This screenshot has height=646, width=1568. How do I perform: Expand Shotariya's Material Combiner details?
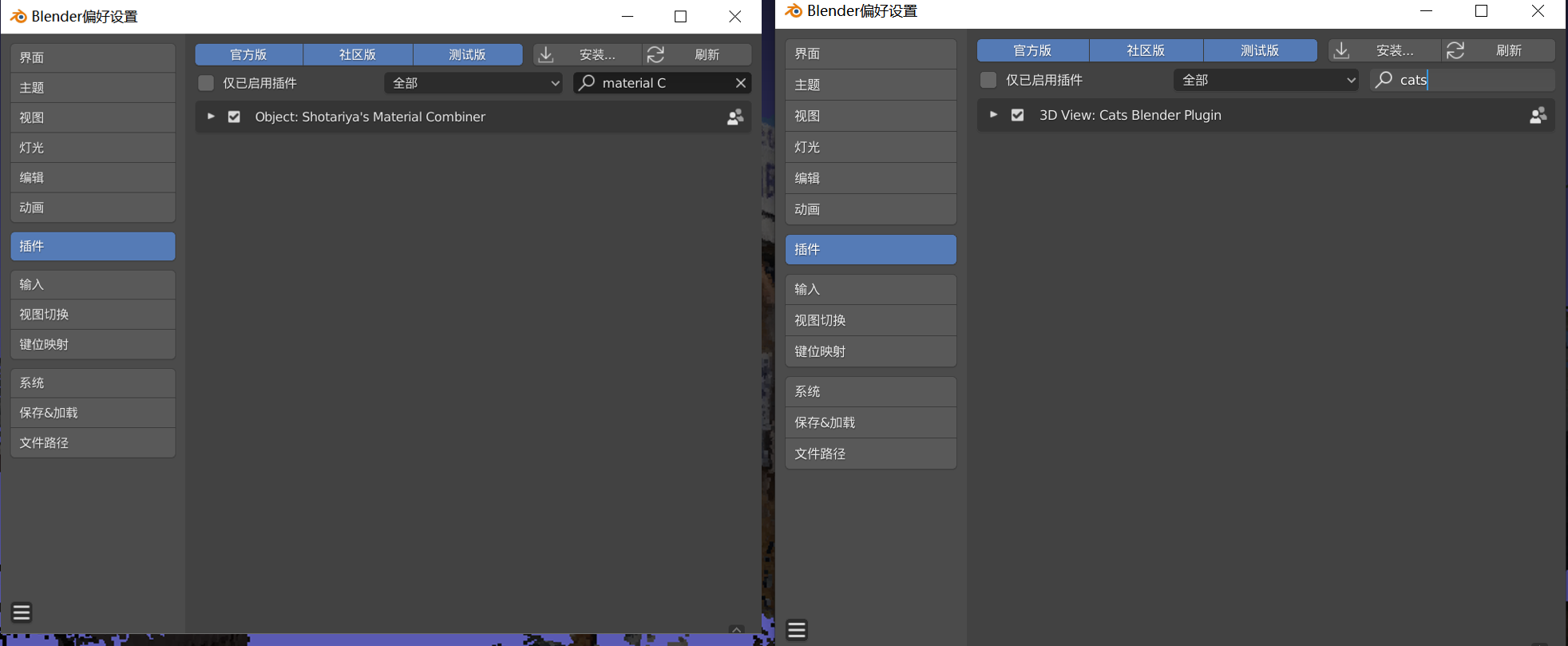click(211, 117)
